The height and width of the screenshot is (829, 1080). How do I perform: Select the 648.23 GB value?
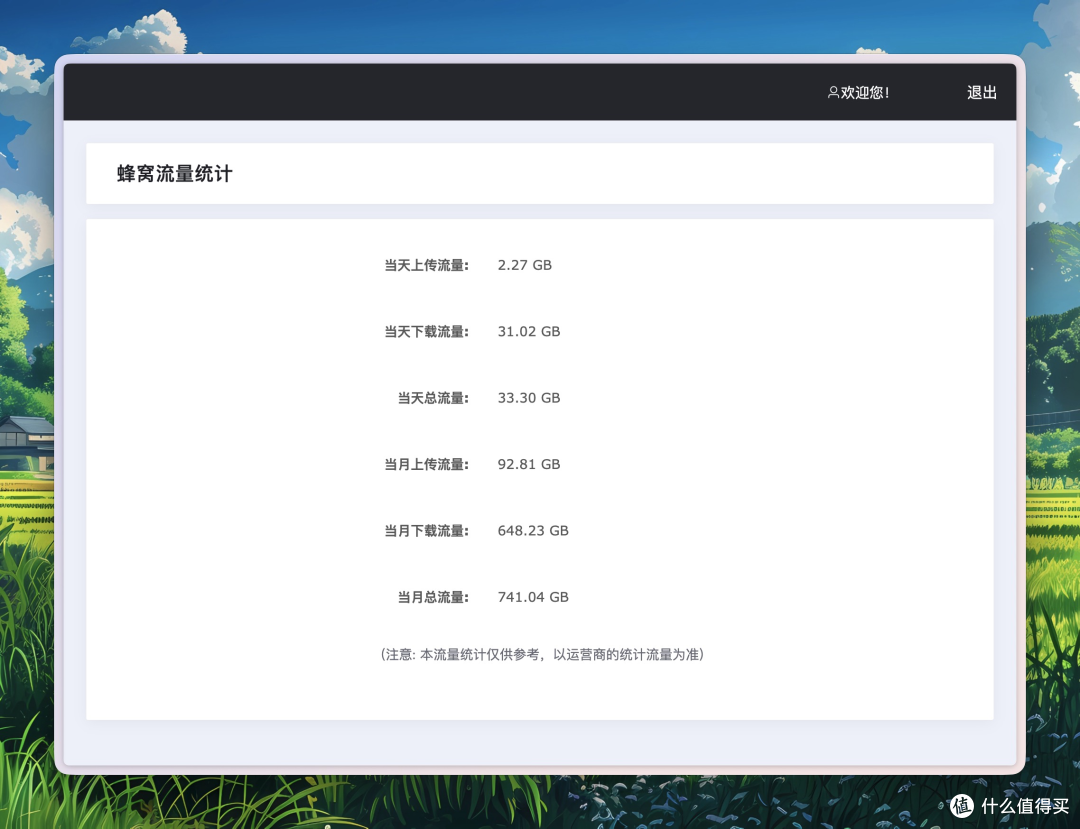tap(533, 531)
